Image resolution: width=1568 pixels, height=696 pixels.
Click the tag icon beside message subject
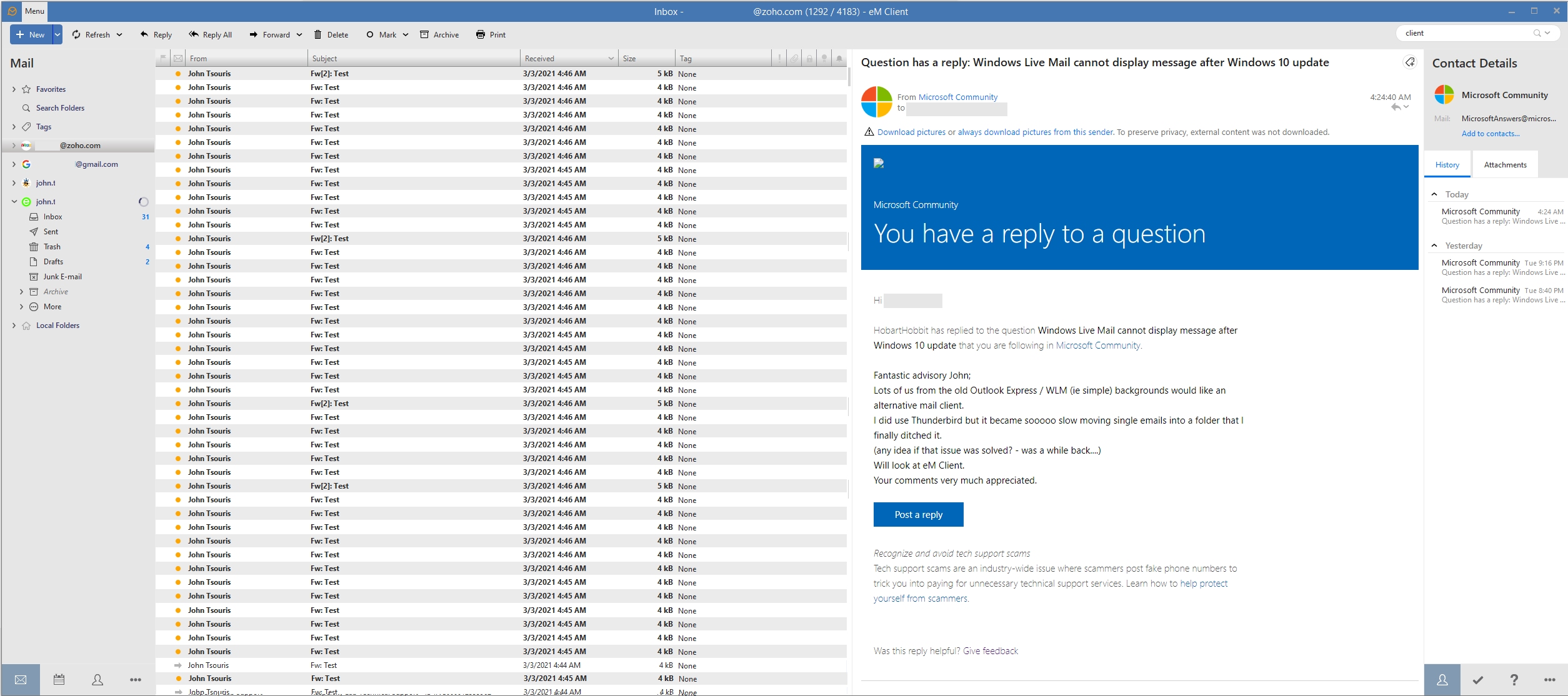point(1410,62)
